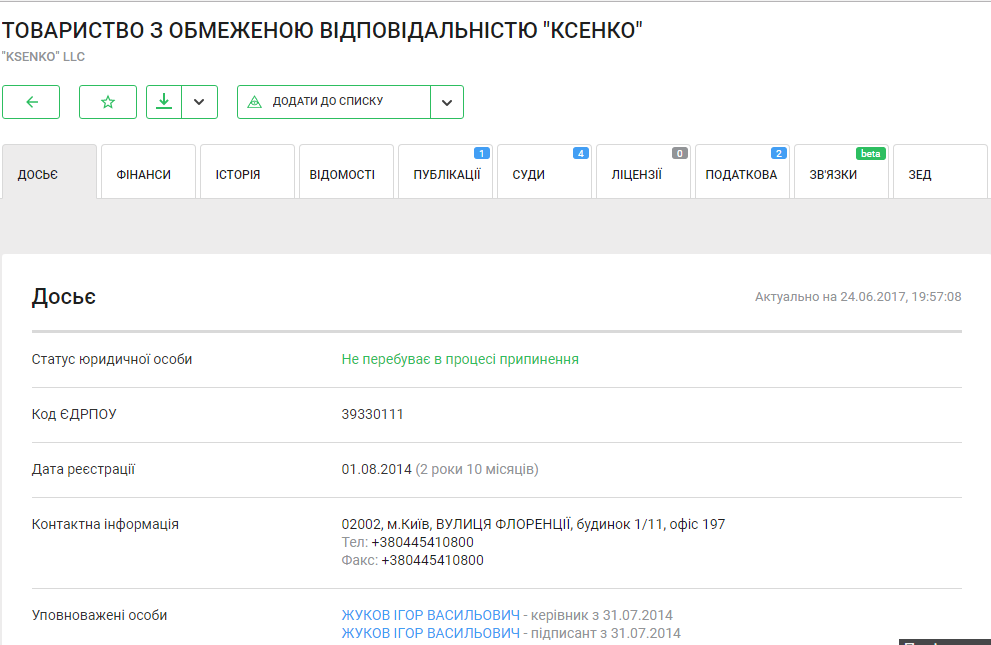The height and width of the screenshot is (645, 991).
Task: Click the phone number after Тел
Action: (x=422, y=542)
